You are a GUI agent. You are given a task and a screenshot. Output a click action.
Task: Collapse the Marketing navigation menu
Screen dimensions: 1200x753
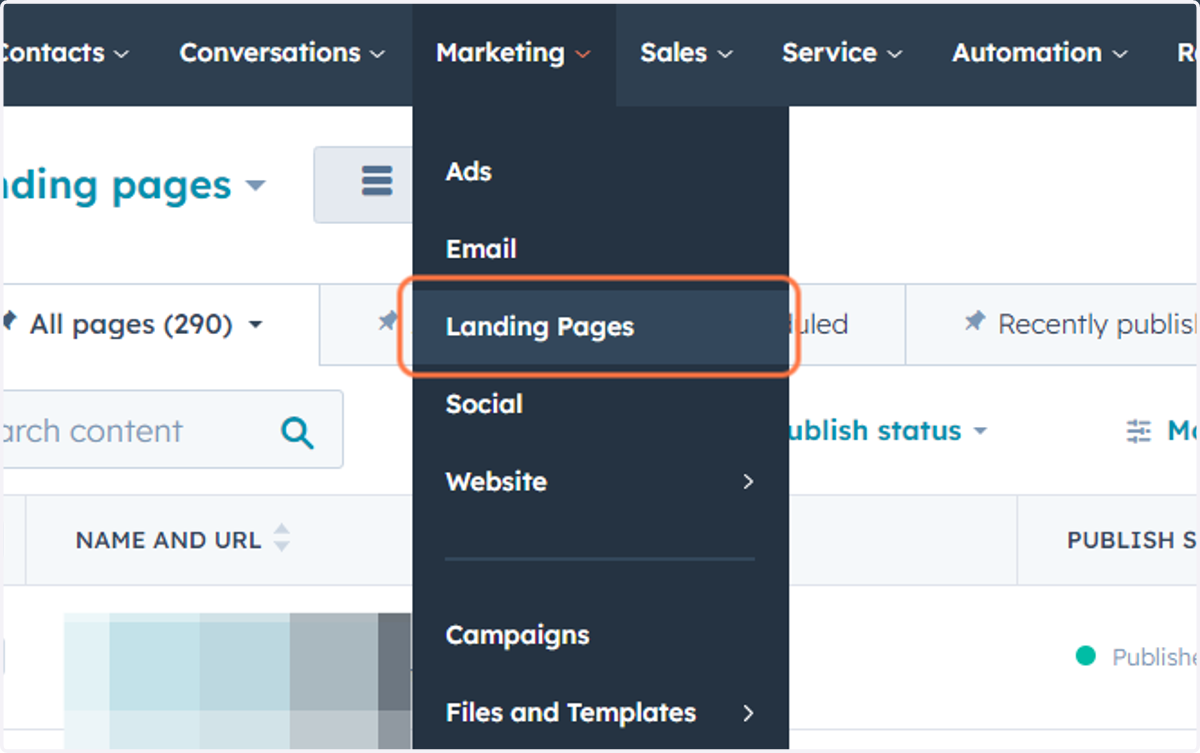click(513, 53)
